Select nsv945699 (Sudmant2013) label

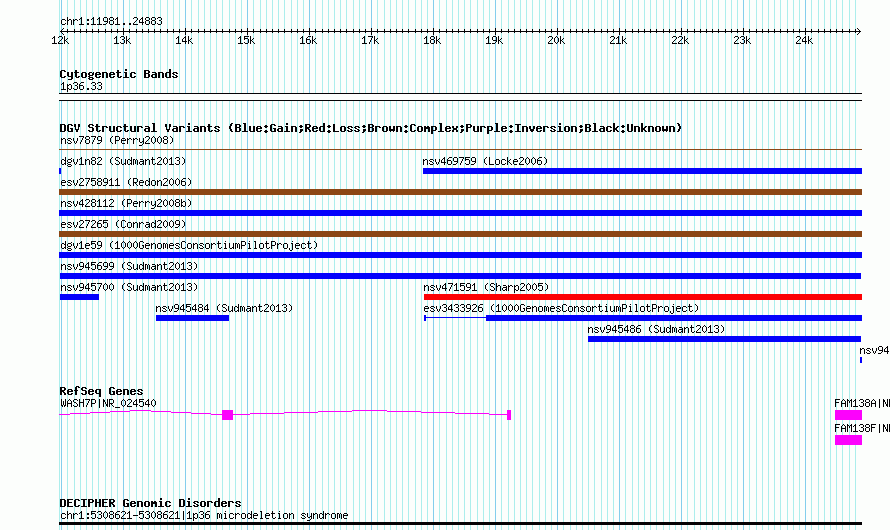[129, 266]
